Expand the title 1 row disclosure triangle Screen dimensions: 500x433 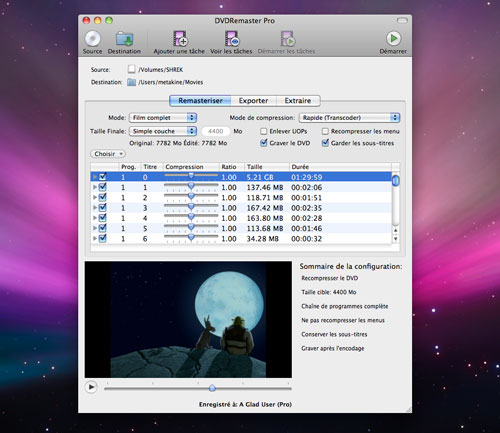click(x=95, y=187)
